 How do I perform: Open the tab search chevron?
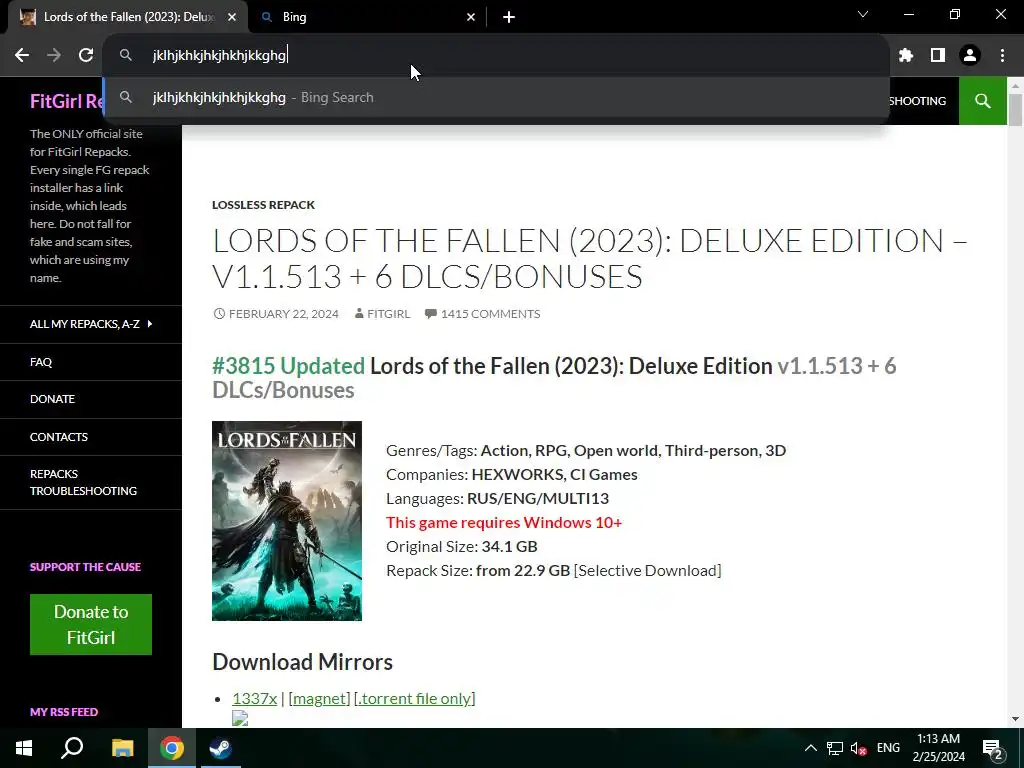tap(863, 14)
